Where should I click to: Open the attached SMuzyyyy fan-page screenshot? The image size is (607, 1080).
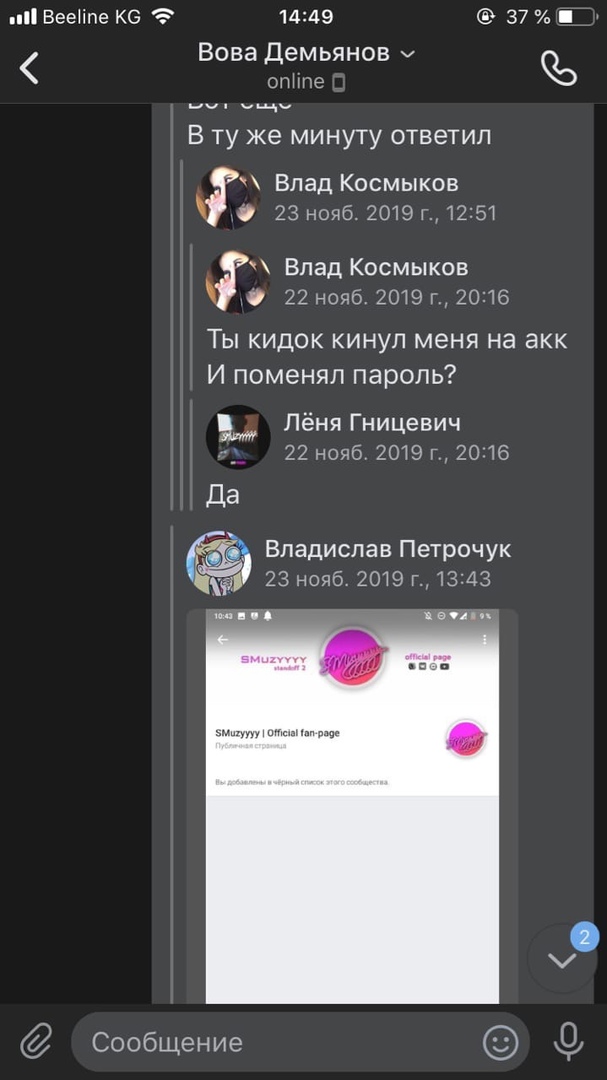pyautogui.click(x=352, y=806)
